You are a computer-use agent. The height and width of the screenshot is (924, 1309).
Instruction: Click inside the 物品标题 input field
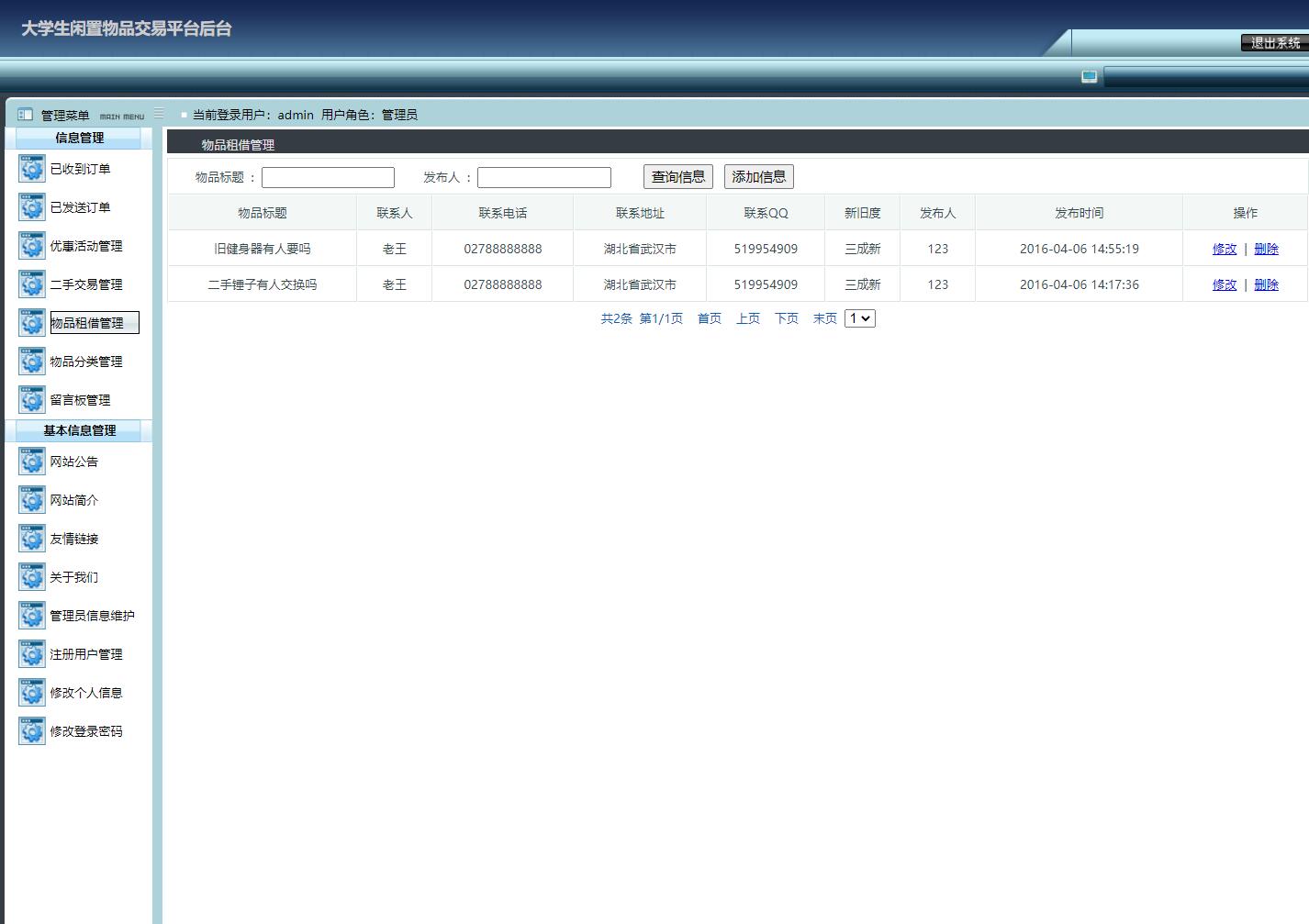click(328, 176)
